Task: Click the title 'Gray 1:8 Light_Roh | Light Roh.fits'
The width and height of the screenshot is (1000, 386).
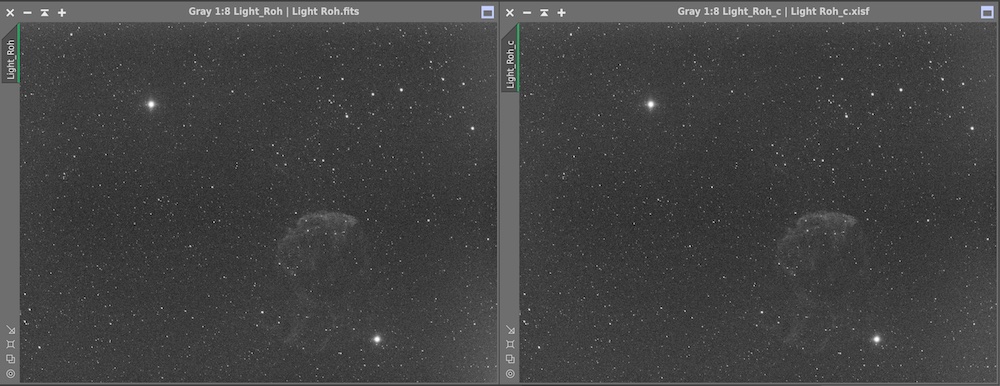Action: 274,11
